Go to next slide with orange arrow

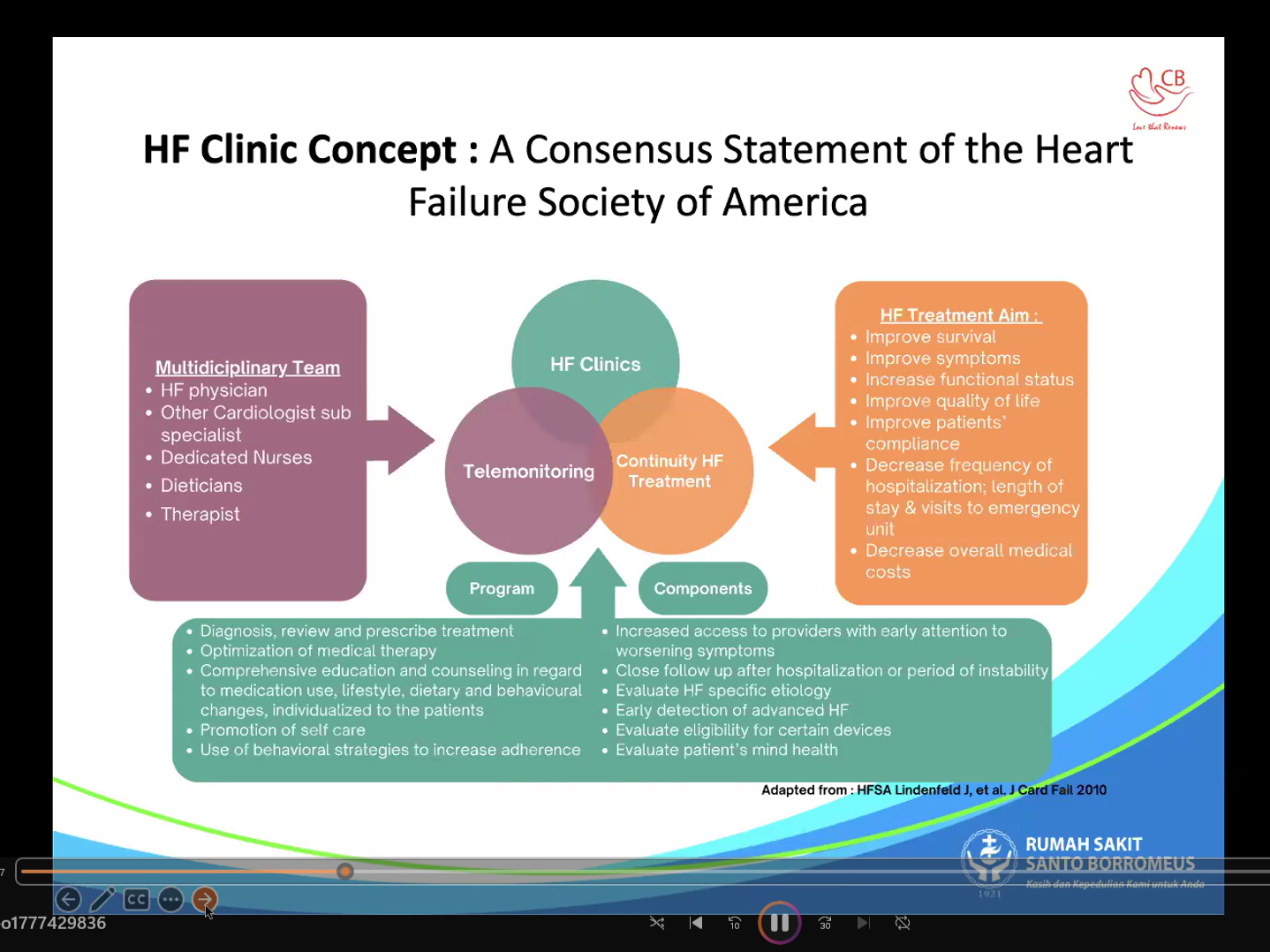click(x=204, y=899)
